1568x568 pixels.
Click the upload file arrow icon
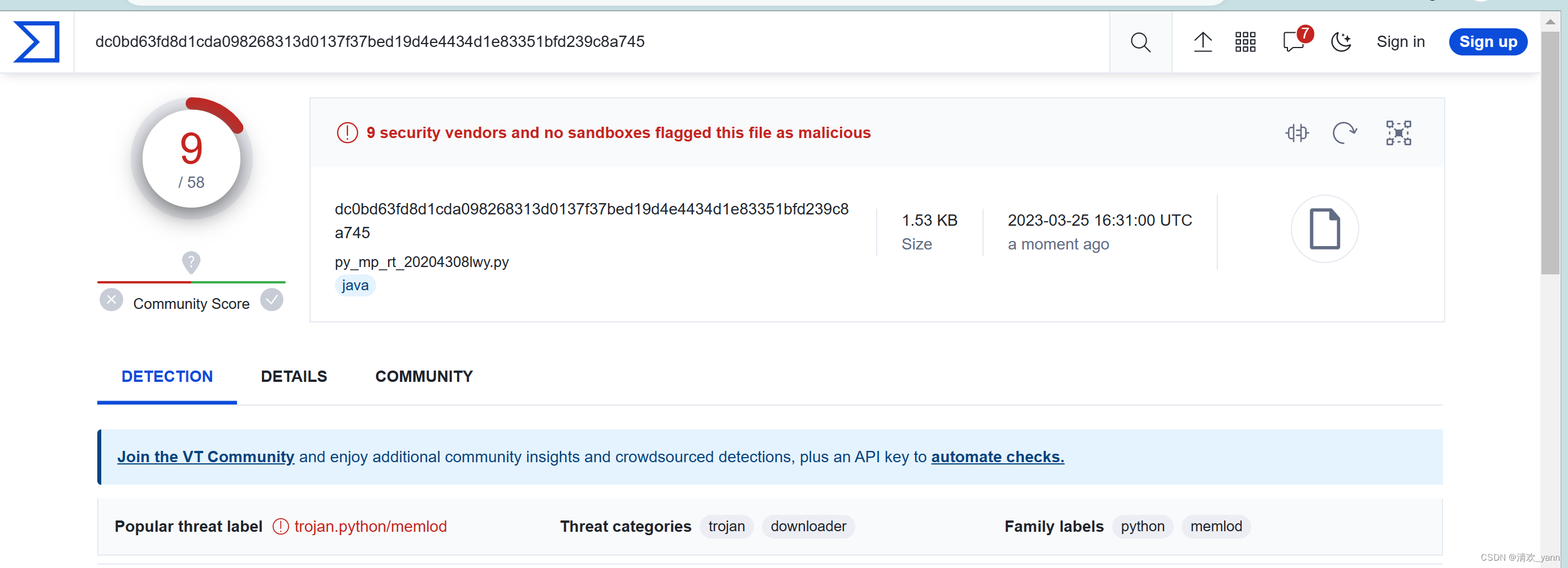(1202, 42)
